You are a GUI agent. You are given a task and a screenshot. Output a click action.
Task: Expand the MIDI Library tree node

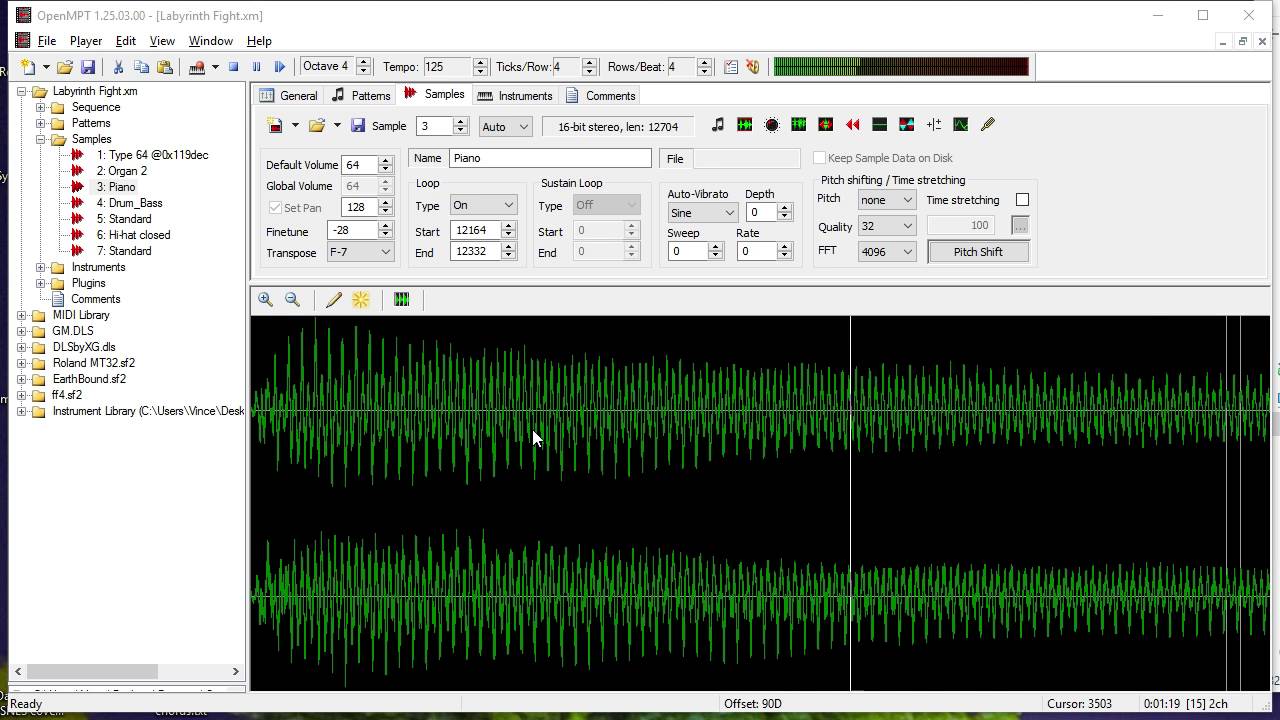[22, 315]
